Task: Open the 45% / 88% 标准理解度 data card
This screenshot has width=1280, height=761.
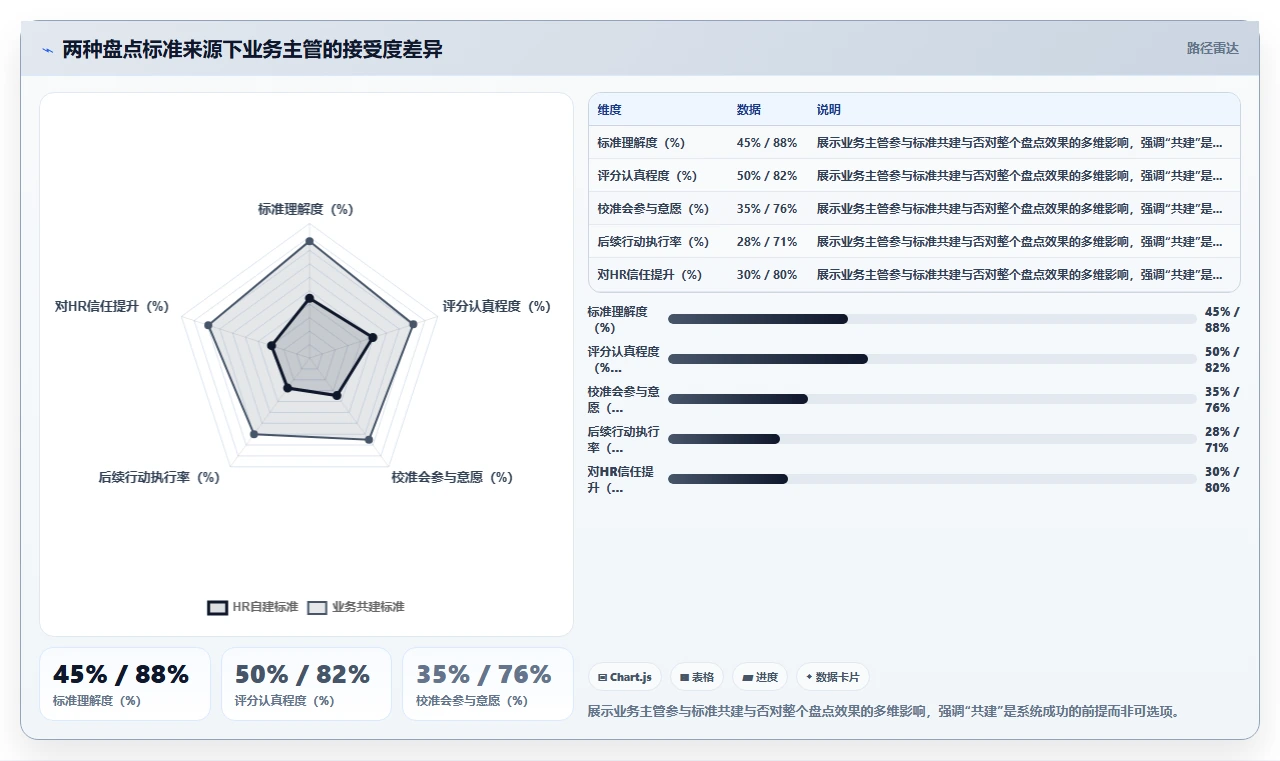Action: coord(125,684)
